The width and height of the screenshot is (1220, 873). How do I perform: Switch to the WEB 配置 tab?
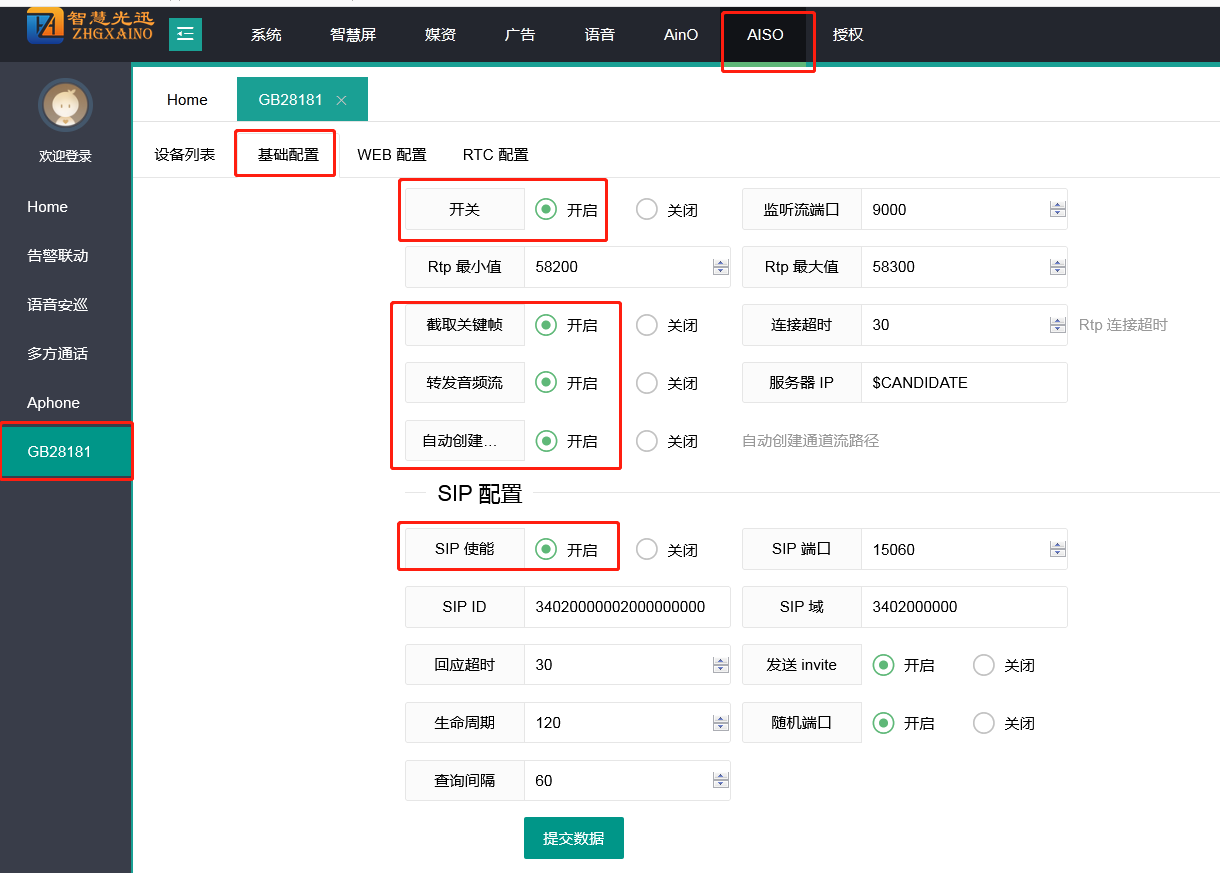click(391, 155)
